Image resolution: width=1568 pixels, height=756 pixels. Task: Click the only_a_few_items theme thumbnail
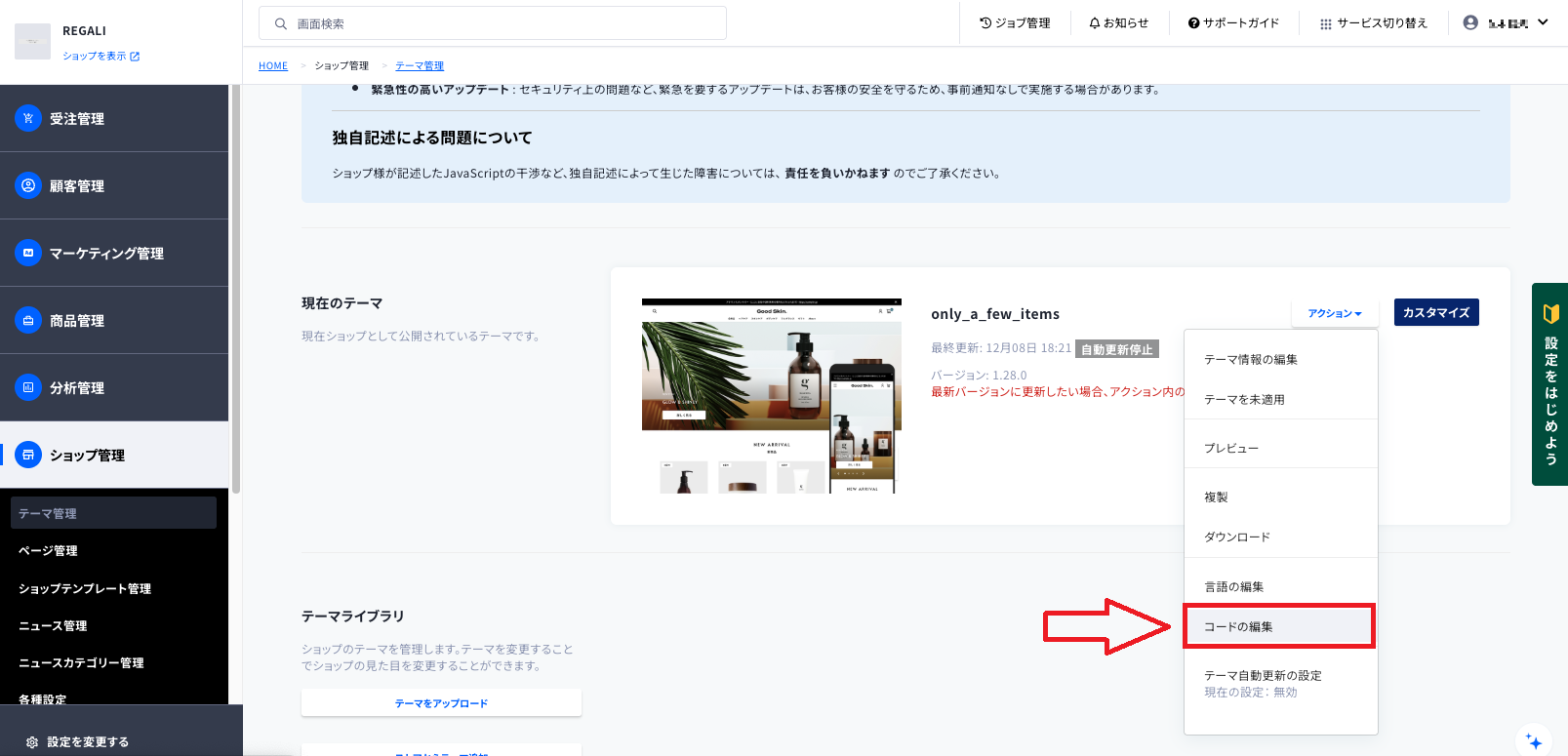click(772, 396)
